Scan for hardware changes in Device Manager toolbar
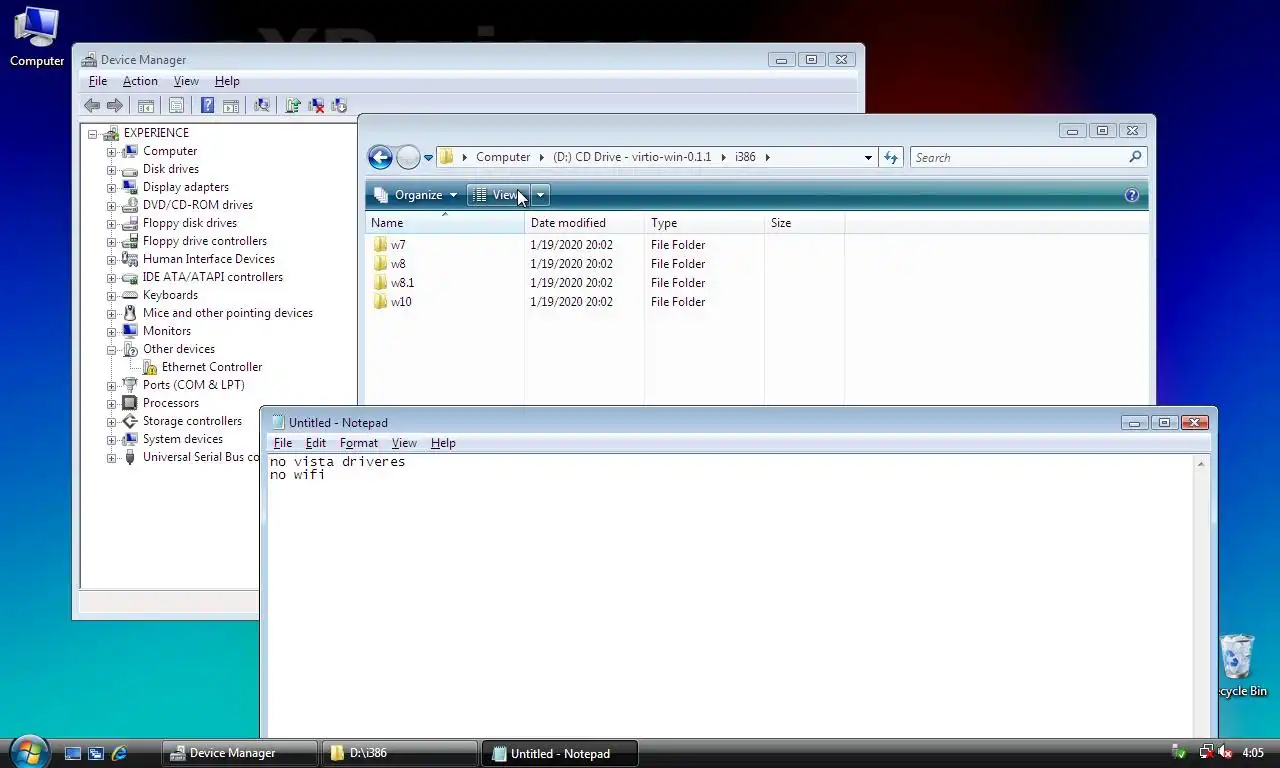The image size is (1280, 768). [x=262, y=105]
